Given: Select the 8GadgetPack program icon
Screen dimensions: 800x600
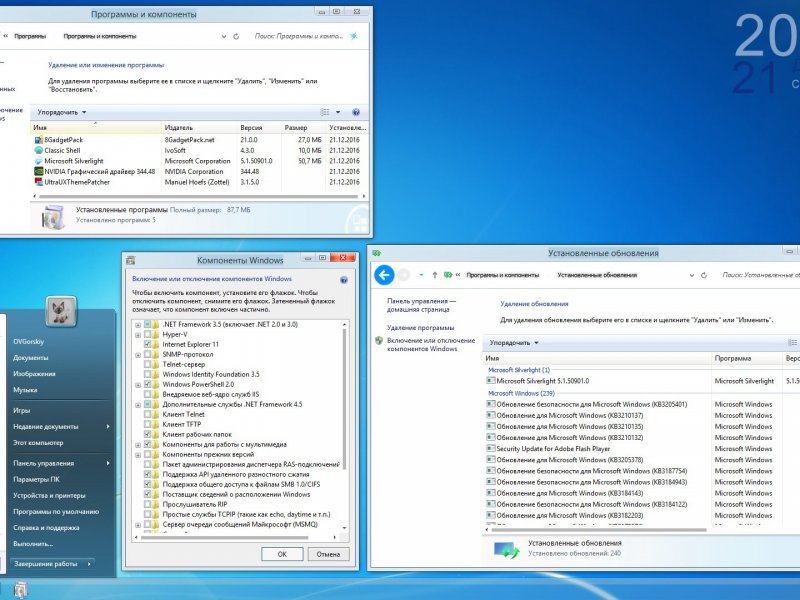Looking at the screenshot, I should (x=38, y=140).
